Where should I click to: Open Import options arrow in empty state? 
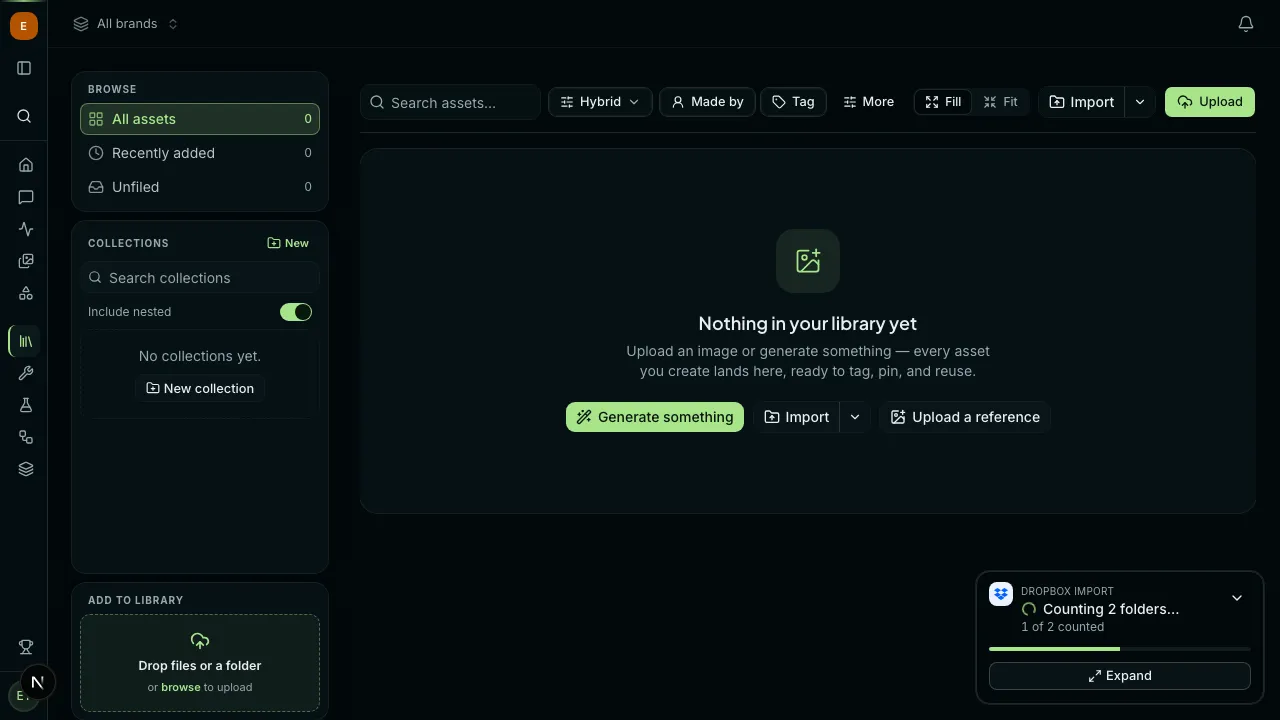855,417
